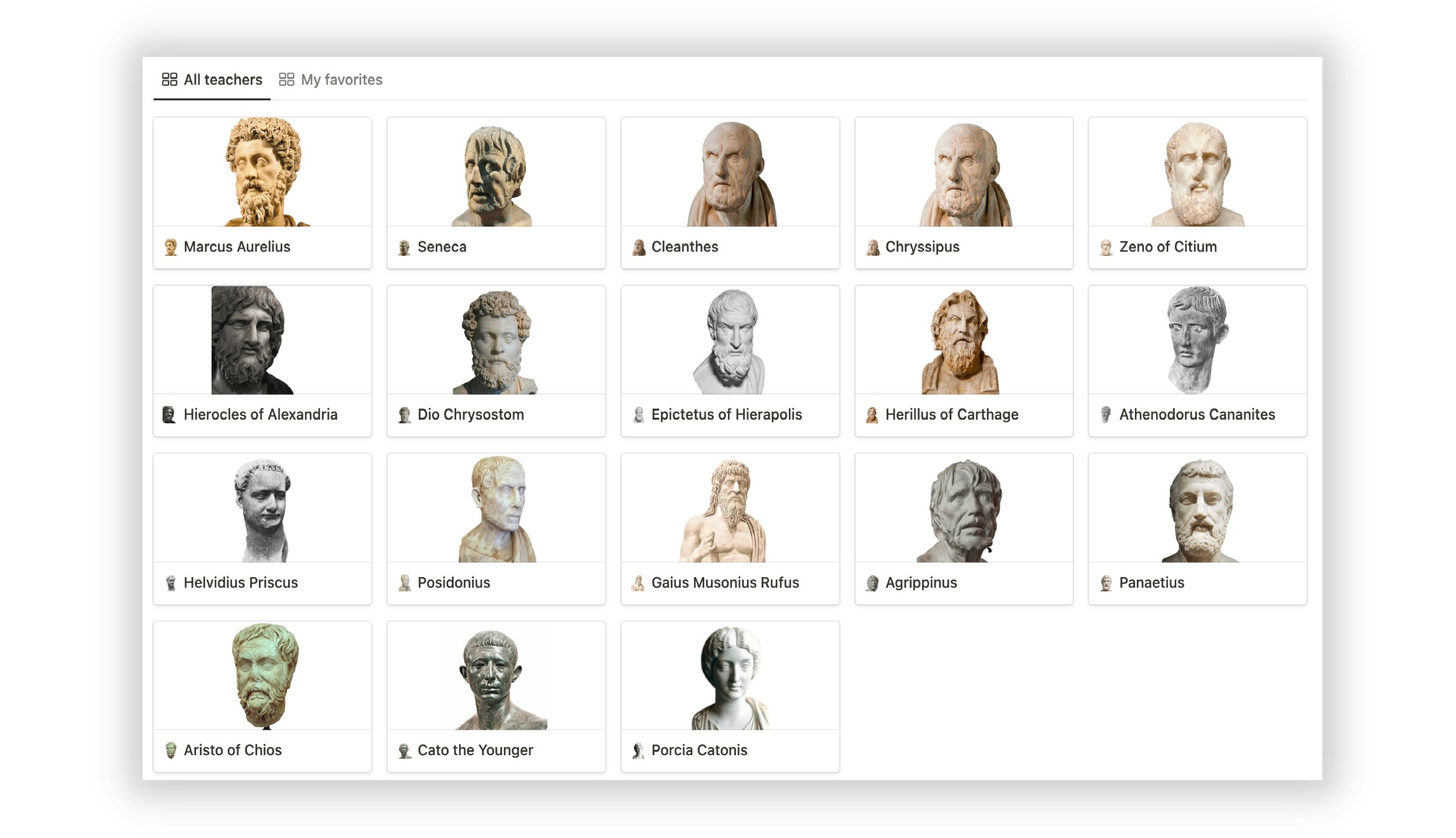Click the Marcus Aurelius avatar icon

click(x=169, y=247)
